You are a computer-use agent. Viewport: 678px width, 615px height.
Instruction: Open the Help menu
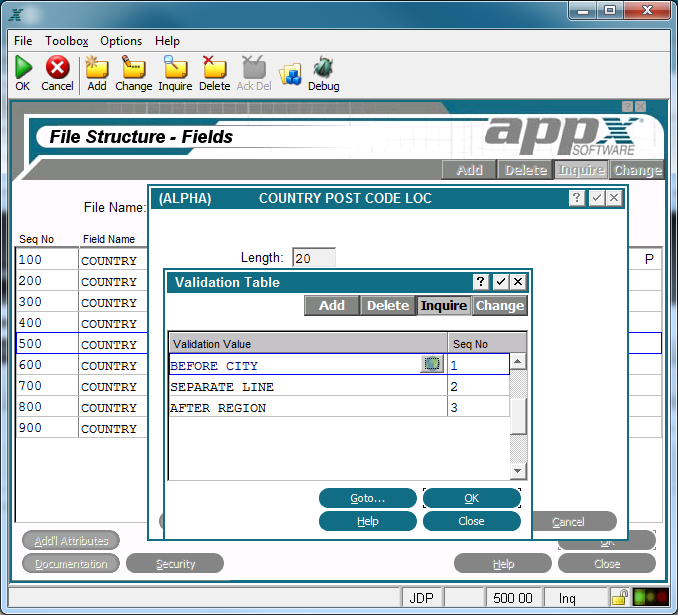click(167, 41)
